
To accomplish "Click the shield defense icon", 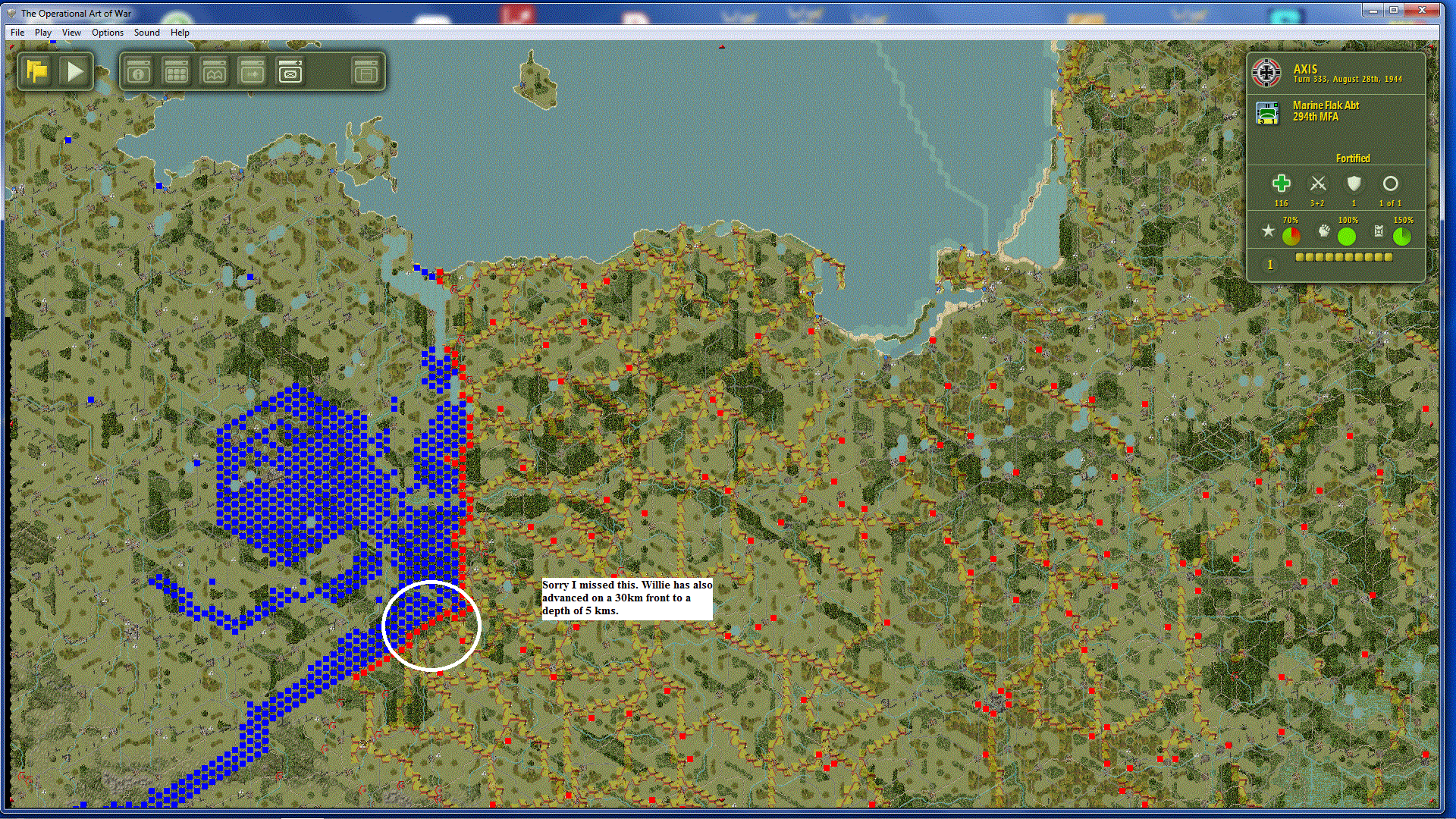I will pos(1354,184).
